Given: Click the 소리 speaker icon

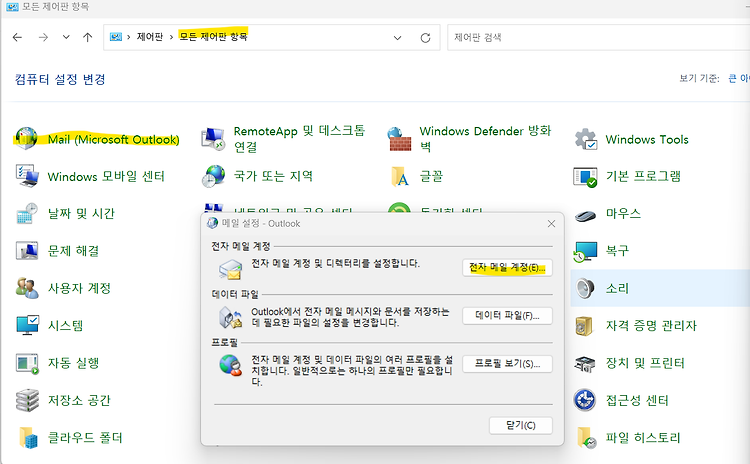Looking at the screenshot, I should 585,288.
